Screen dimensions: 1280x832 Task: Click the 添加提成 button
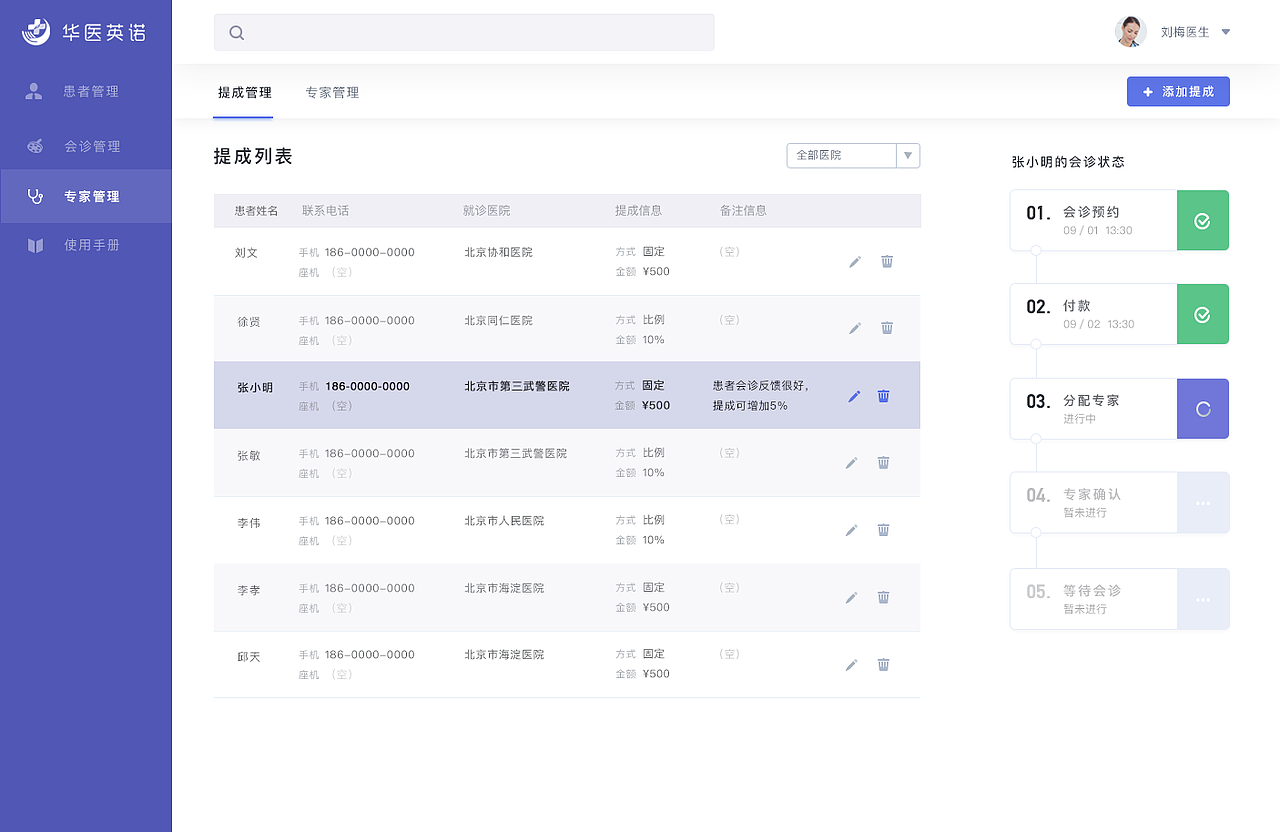coord(1178,91)
